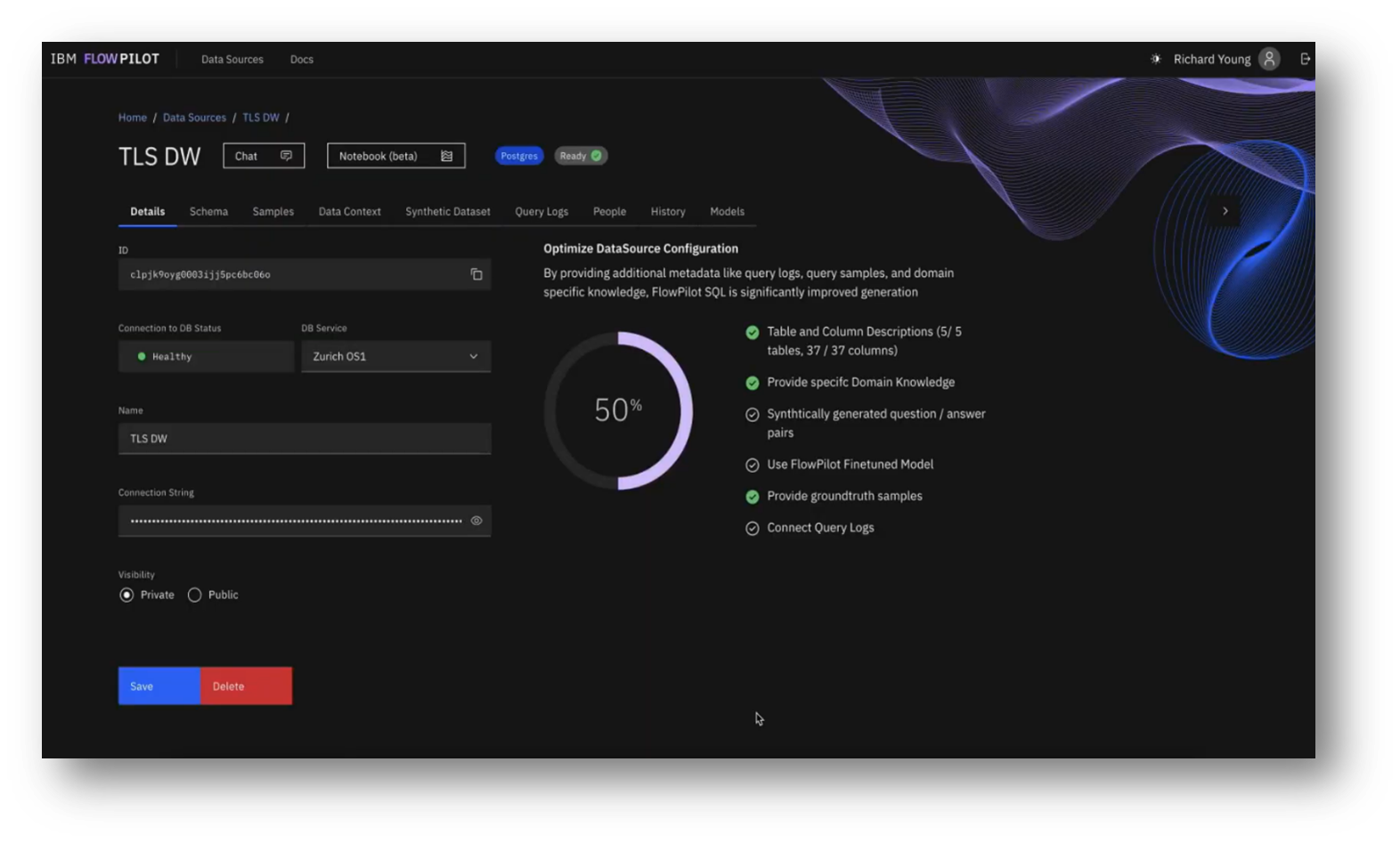Viewport: 1400px width, 843px height.
Task: Switch to the Synthetic Dataset tab
Action: 448,212
